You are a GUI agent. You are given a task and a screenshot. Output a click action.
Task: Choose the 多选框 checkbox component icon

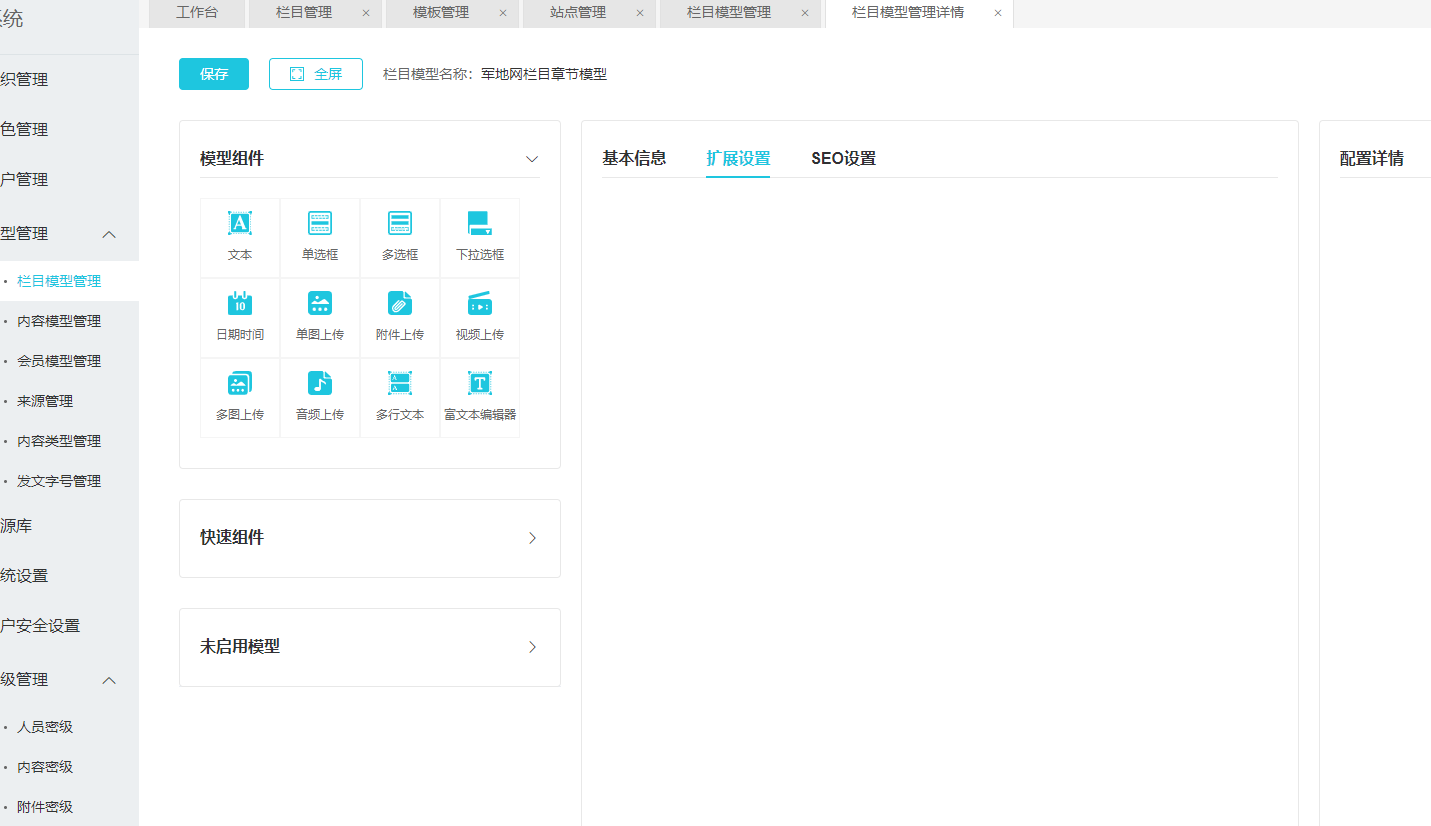pos(400,224)
